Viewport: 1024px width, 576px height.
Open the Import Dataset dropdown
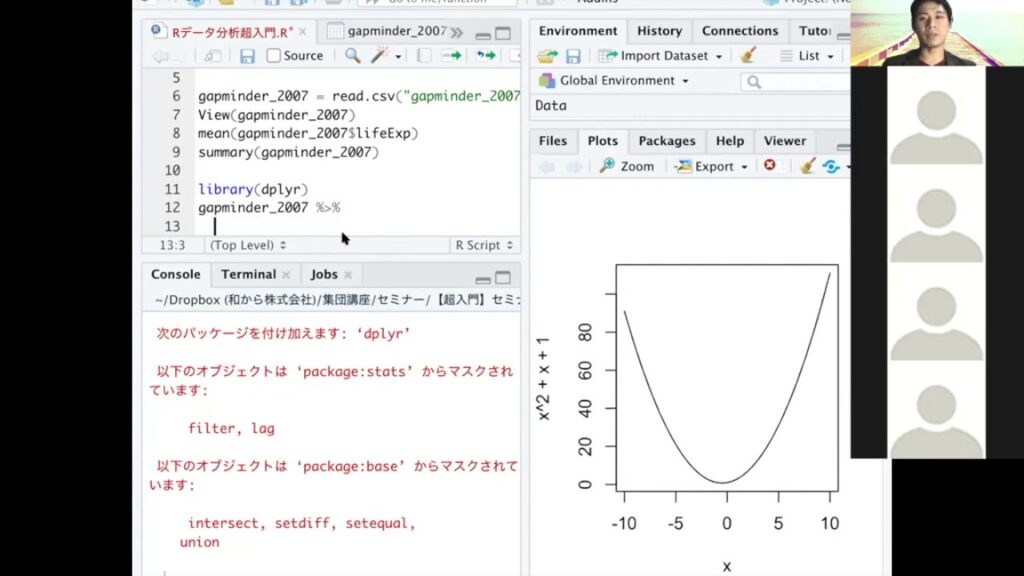tap(660, 56)
